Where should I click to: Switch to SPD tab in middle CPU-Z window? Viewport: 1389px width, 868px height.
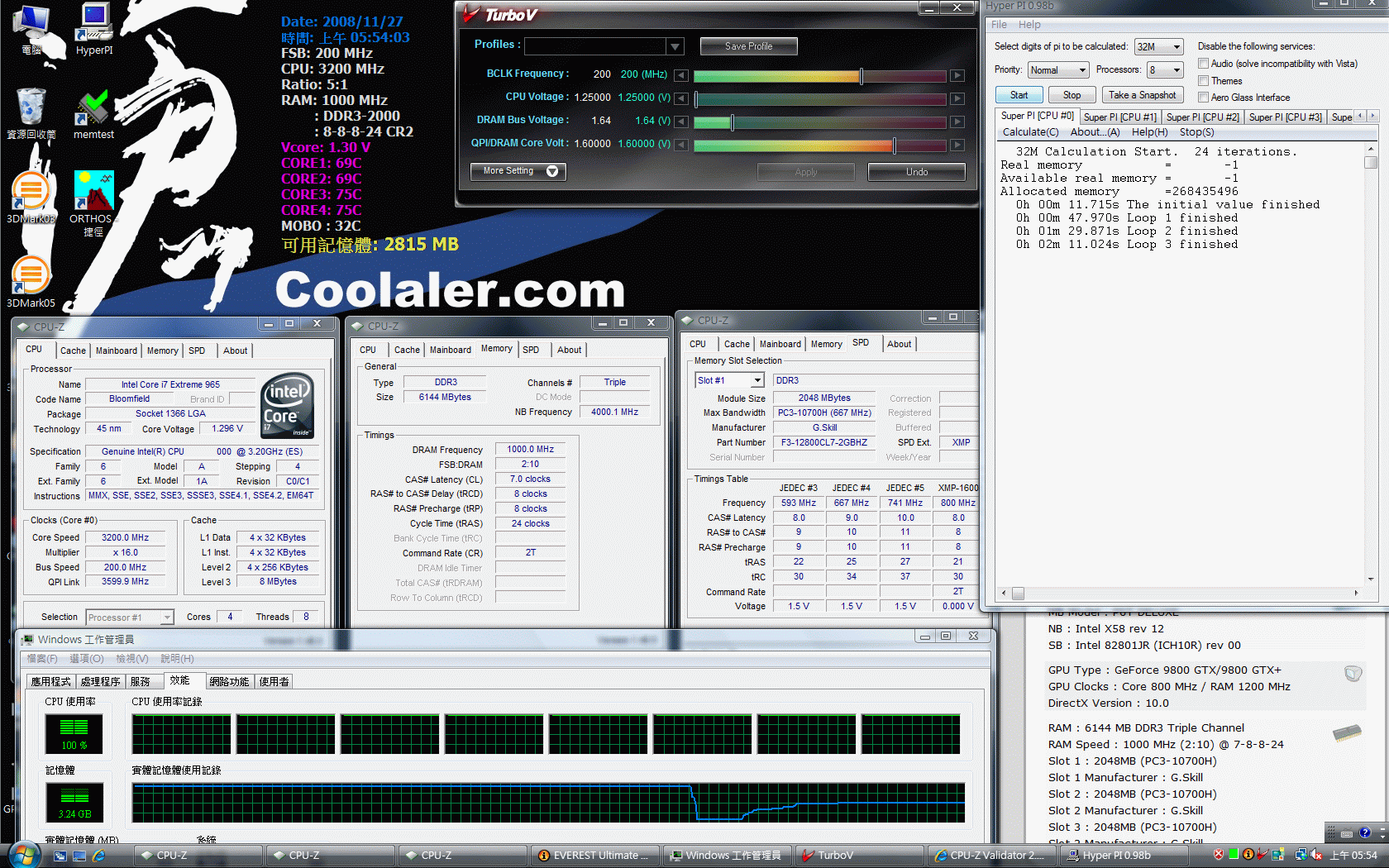pos(531,350)
